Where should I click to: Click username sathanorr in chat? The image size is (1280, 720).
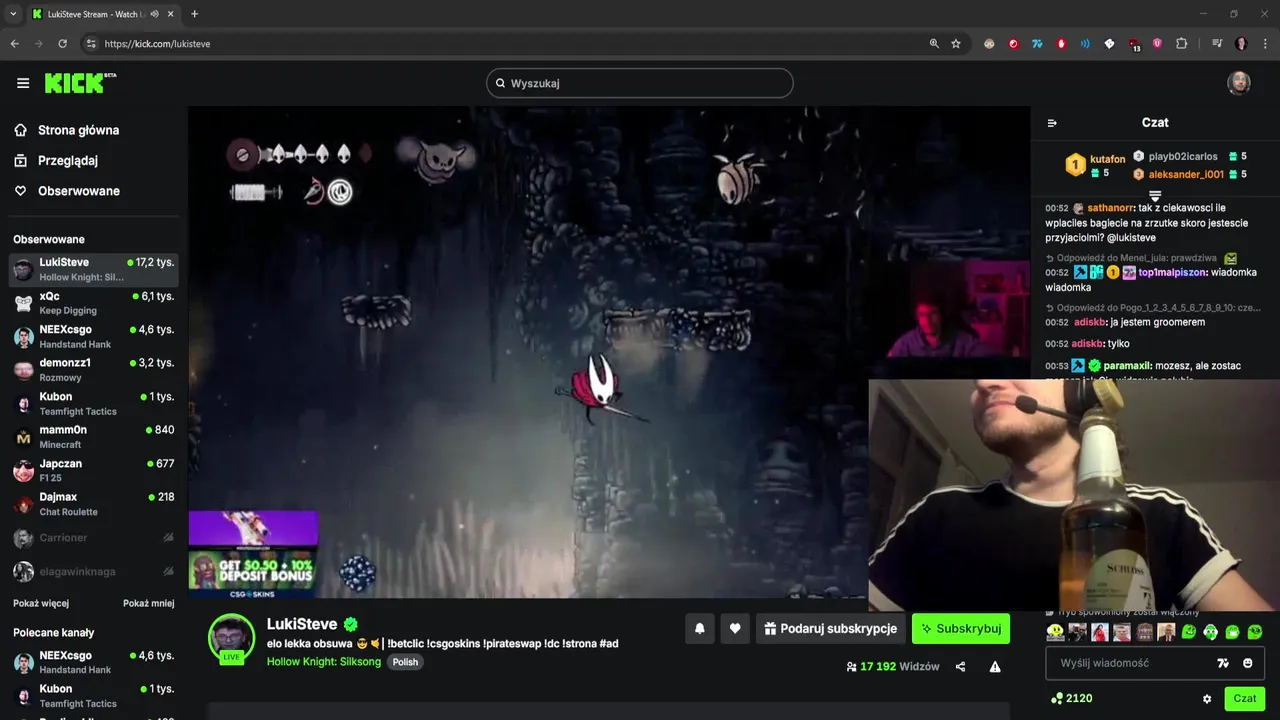[x=1110, y=209]
